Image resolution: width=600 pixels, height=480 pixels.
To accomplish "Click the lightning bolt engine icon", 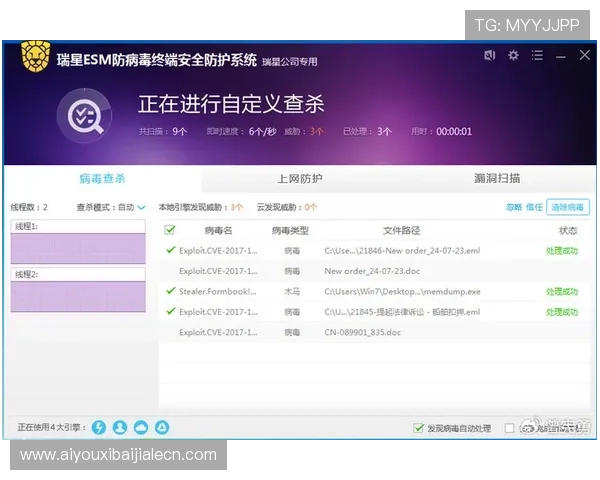I will point(99,427).
